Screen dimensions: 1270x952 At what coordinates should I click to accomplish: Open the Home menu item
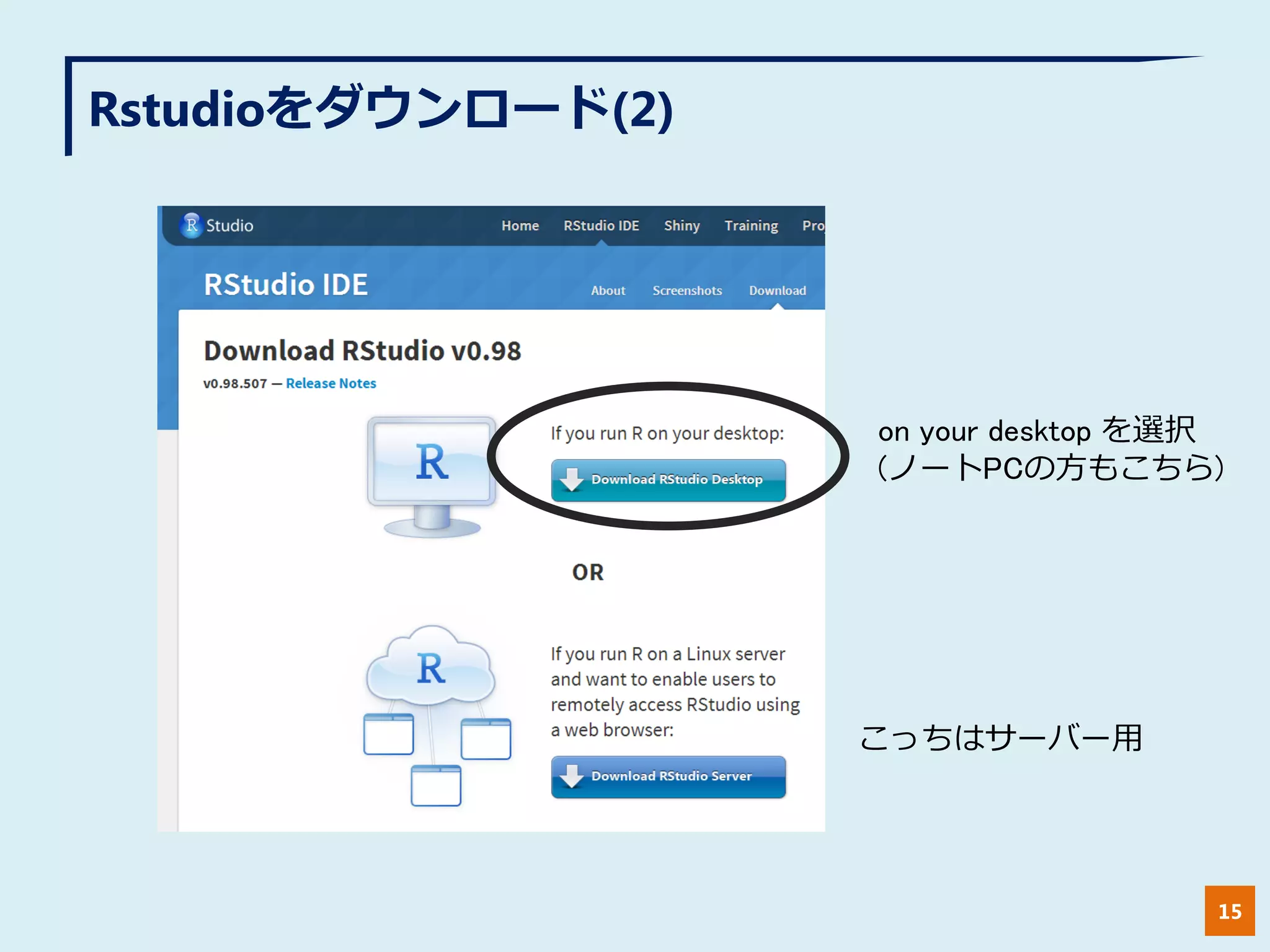pos(520,226)
